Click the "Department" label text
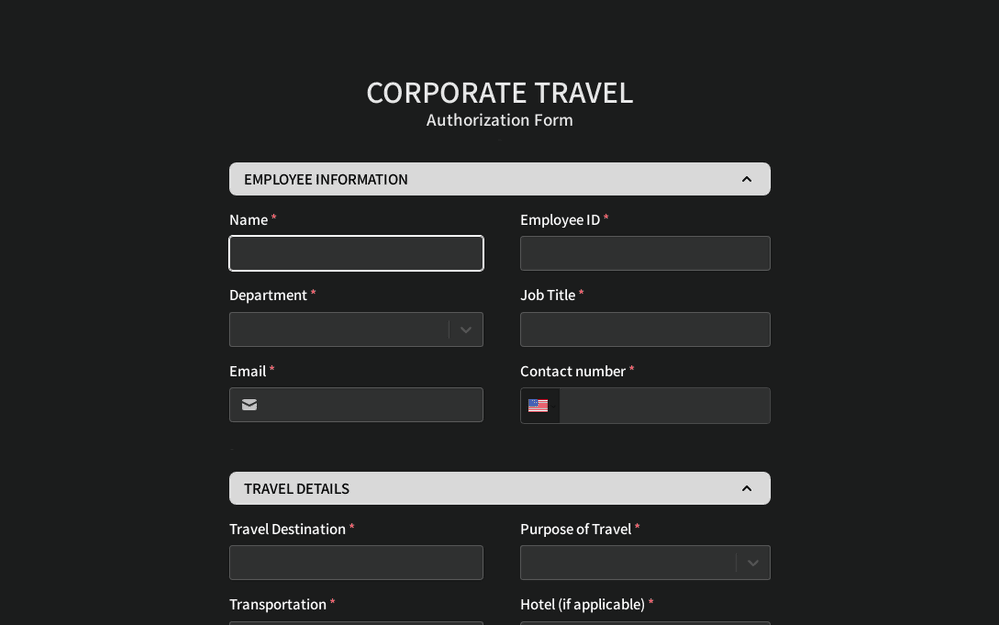The height and width of the screenshot is (625, 999). pyautogui.click(x=268, y=296)
